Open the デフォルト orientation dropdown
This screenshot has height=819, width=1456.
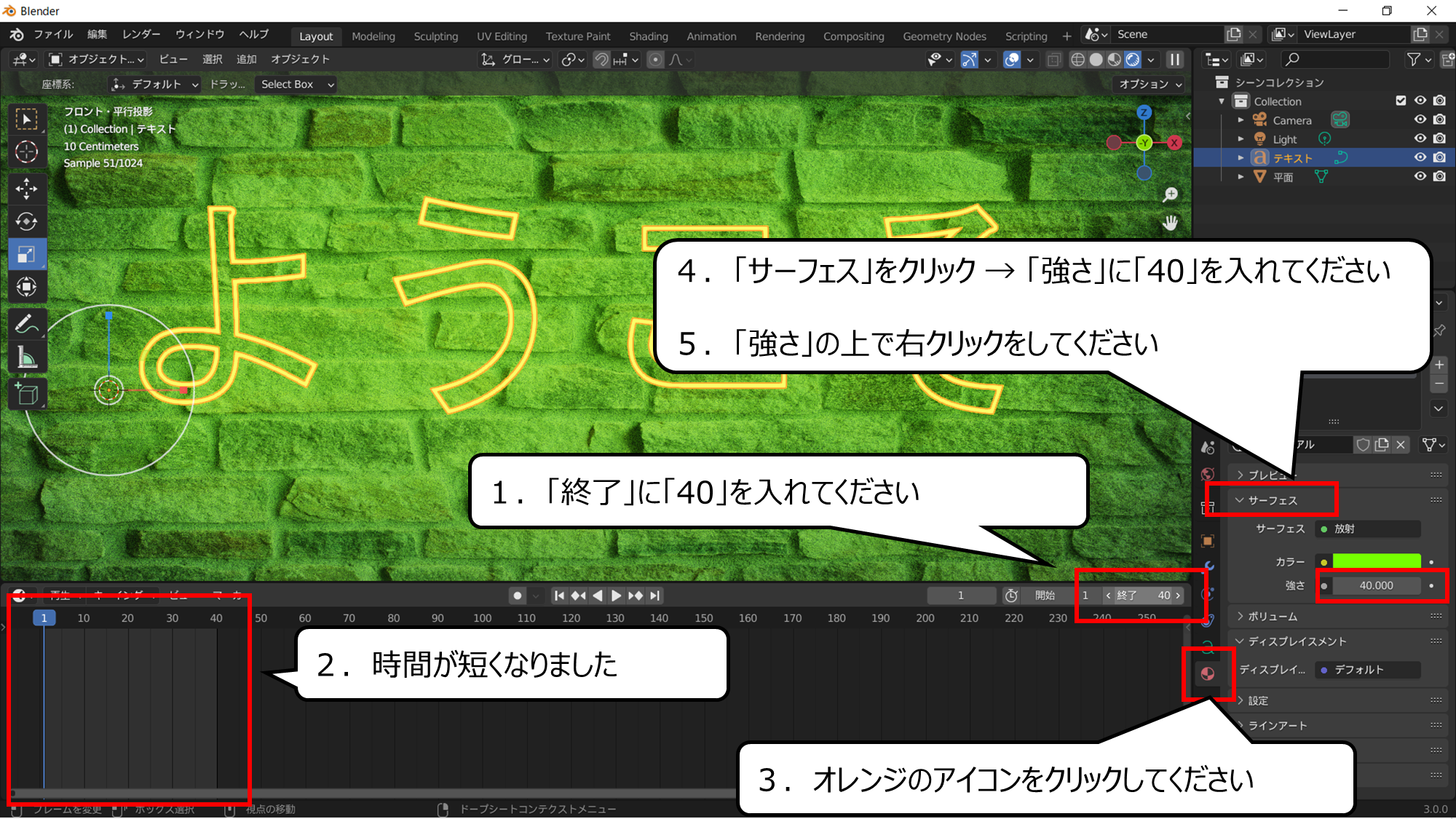point(154,84)
